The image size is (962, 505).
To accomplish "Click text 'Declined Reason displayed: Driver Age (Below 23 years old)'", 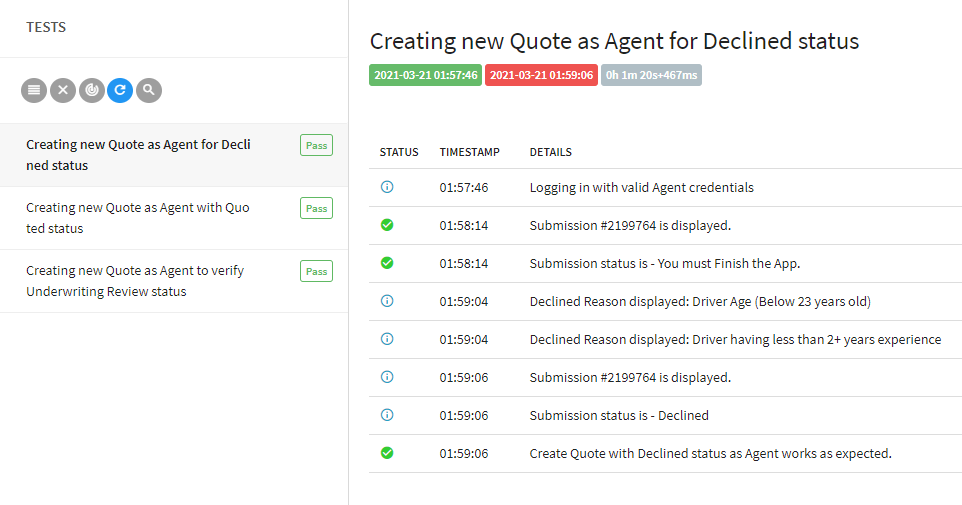I will click(700, 302).
